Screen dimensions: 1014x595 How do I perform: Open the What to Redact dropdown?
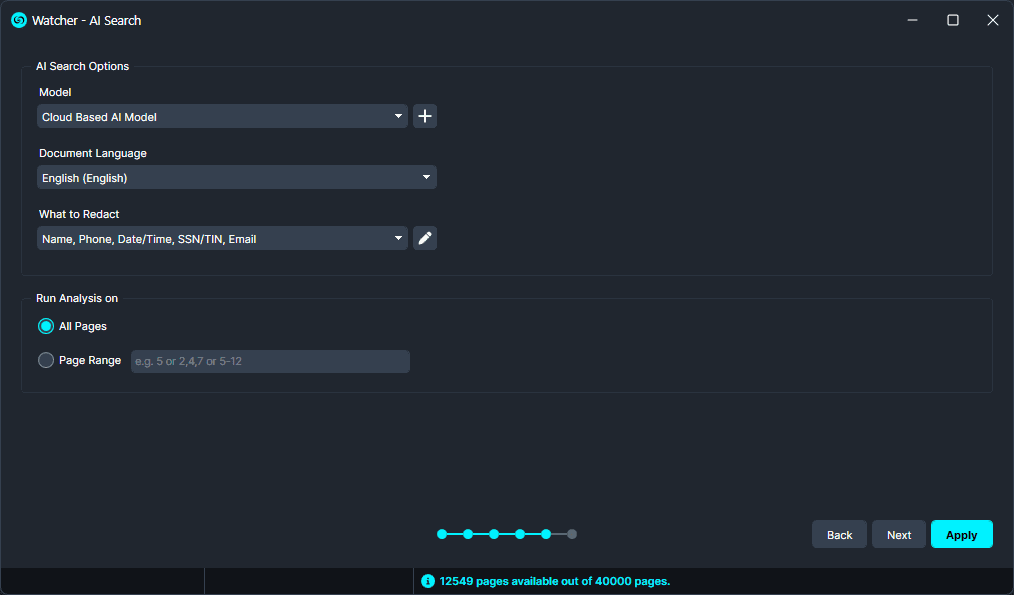[x=222, y=238]
